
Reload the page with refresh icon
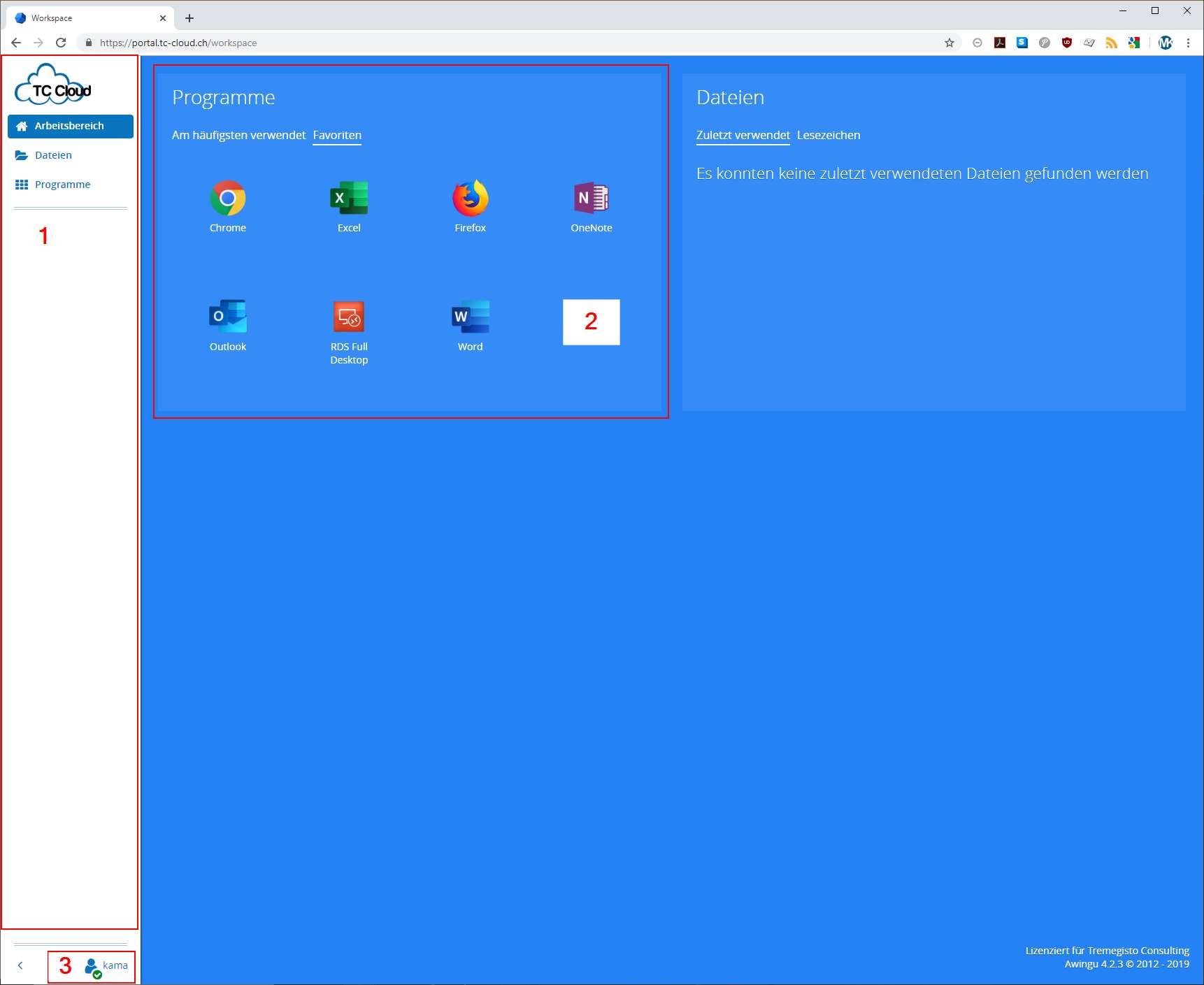[x=61, y=43]
